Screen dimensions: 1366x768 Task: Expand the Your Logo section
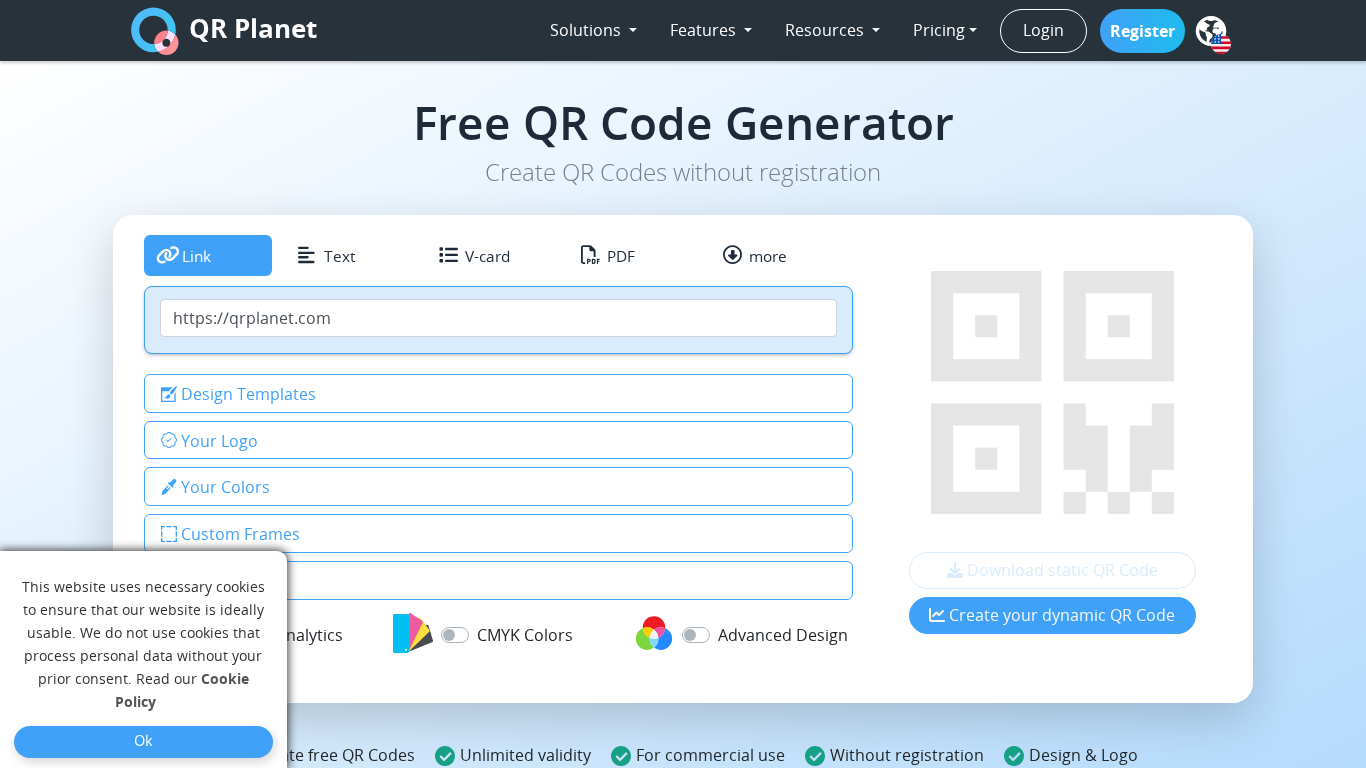498,441
